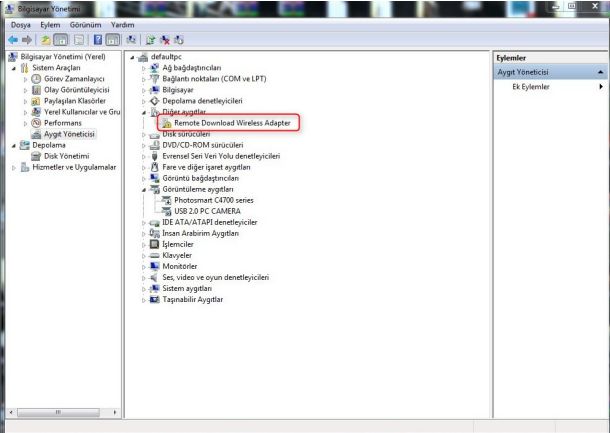Open the Görünüm menu
610x433 pixels.
coord(86,24)
